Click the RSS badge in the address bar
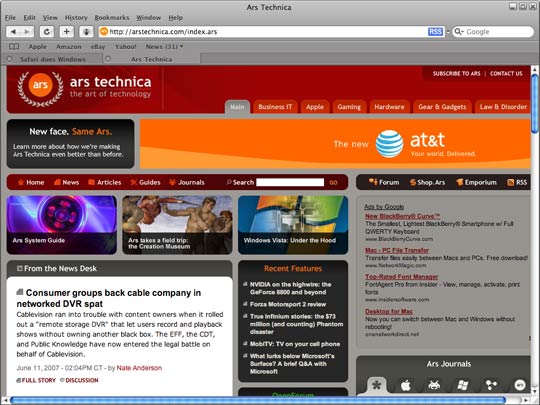This screenshot has height=405, width=540. (x=435, y=32)
